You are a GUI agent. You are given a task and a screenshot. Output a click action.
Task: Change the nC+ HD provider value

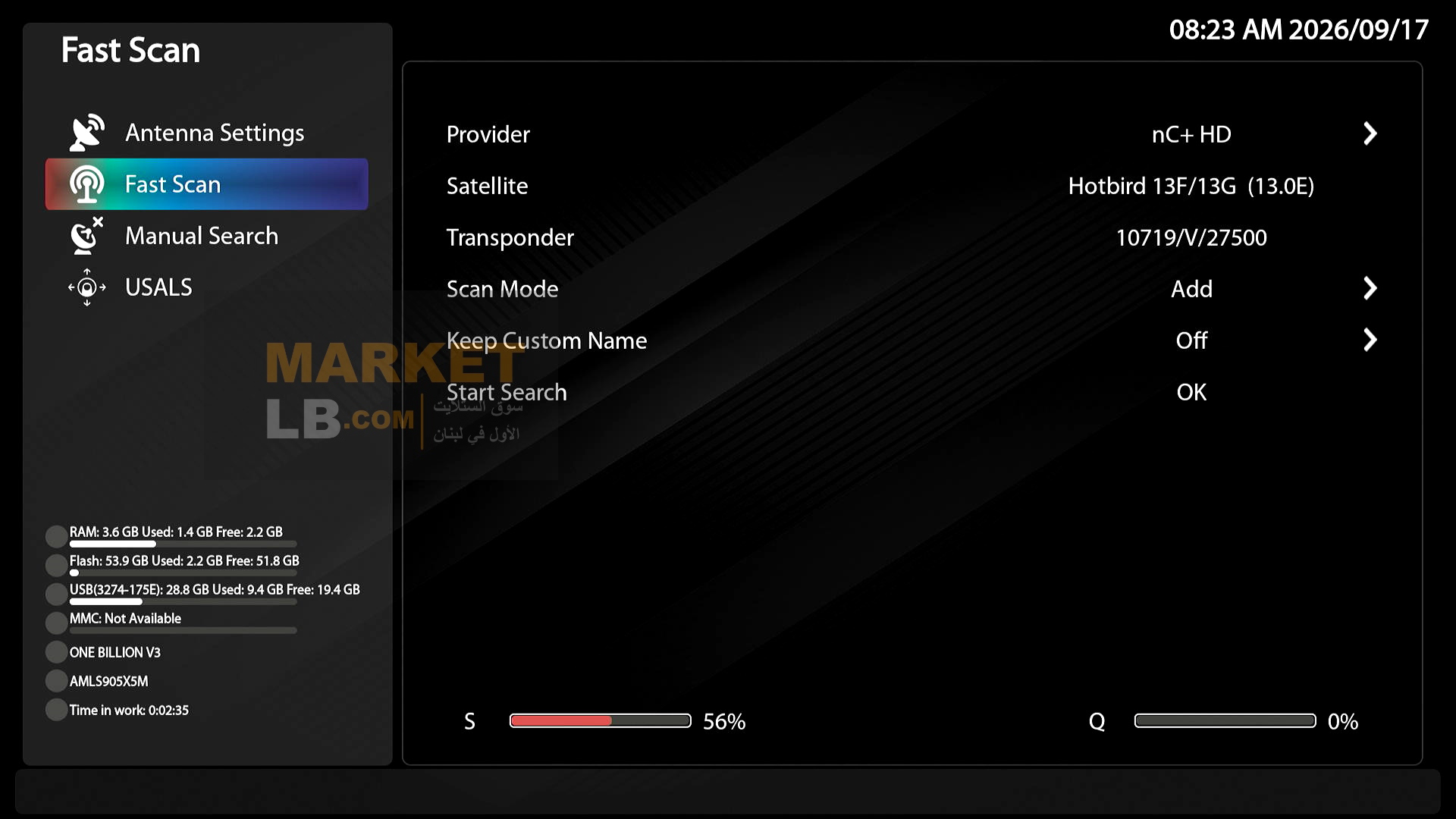[1191, 134]
